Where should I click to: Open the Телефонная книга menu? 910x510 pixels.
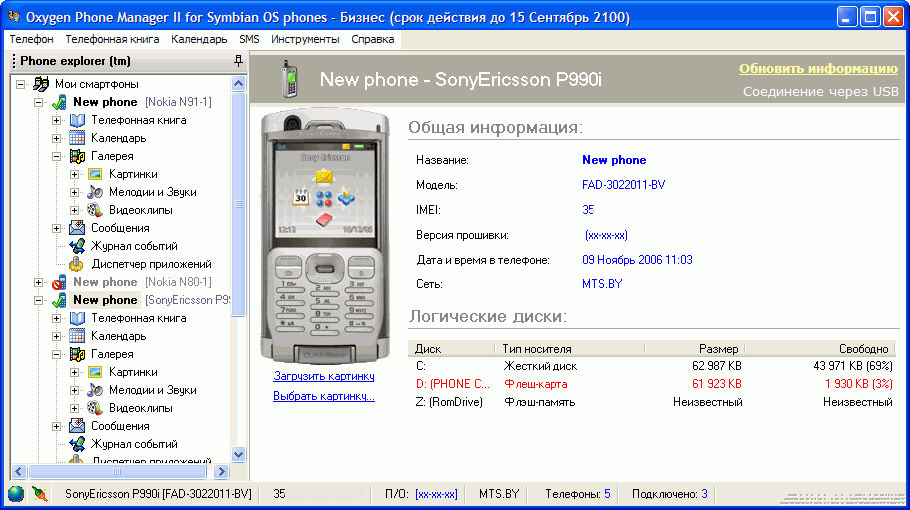(112, 39)
